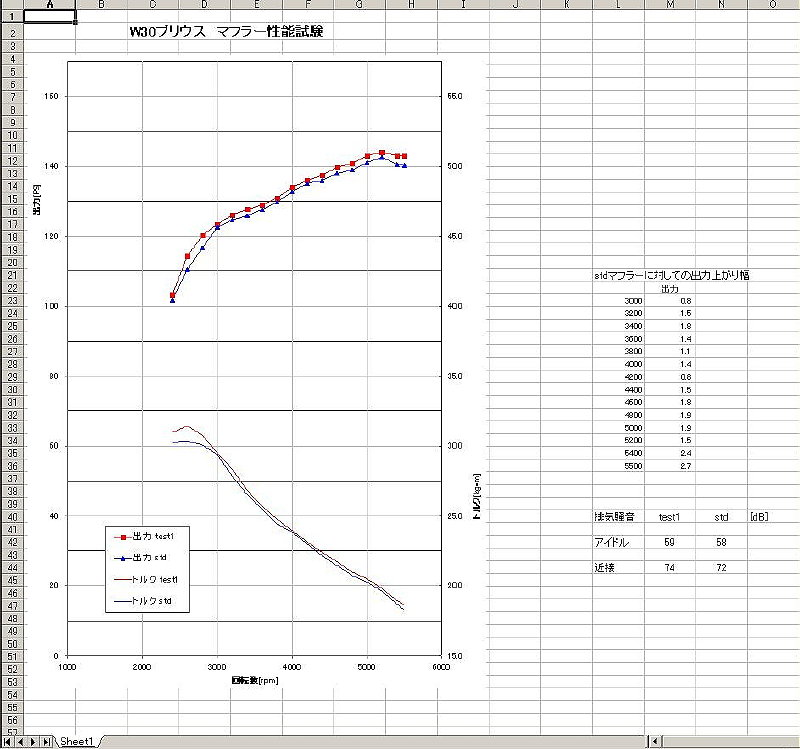Select row 12 header
800x749 pixels.
coord(12,161)
